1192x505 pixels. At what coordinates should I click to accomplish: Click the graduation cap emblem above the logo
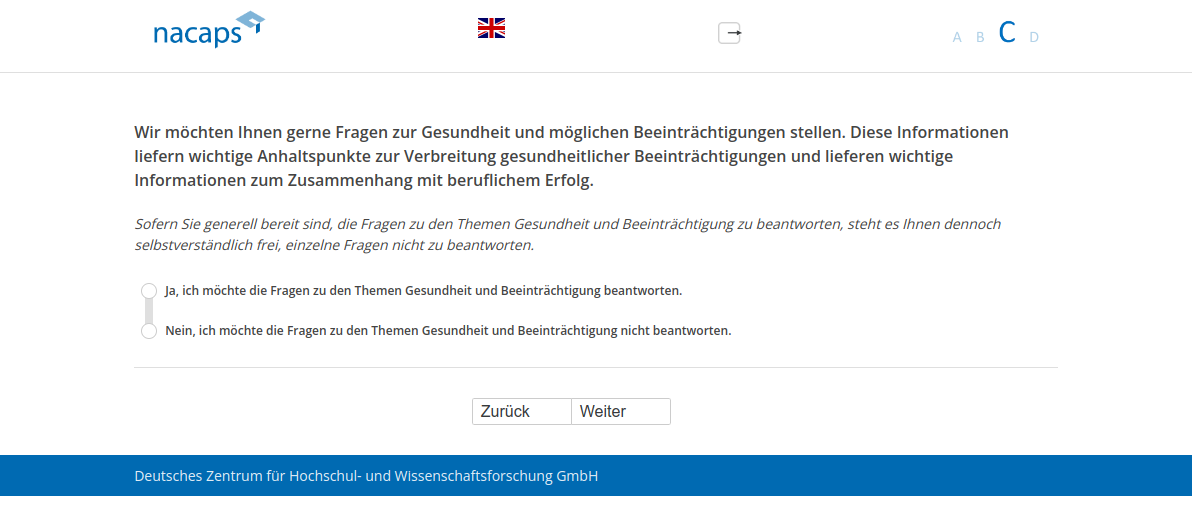pyautogui.click(x=252, y=21)
